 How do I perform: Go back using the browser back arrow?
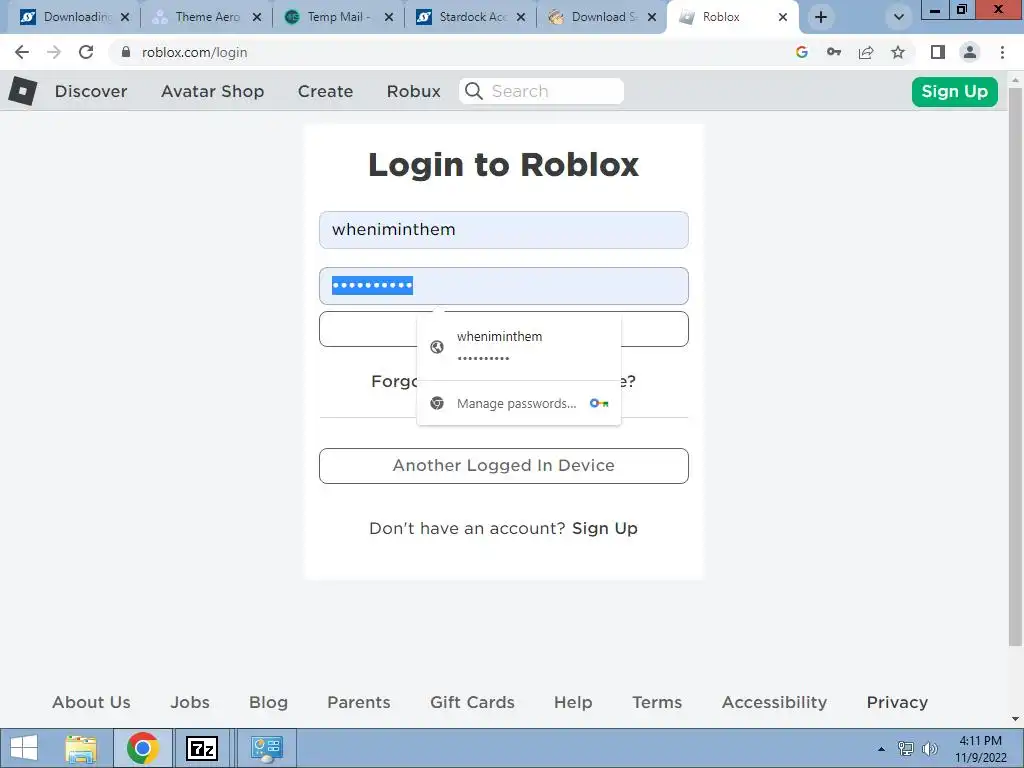pos(22,52)
